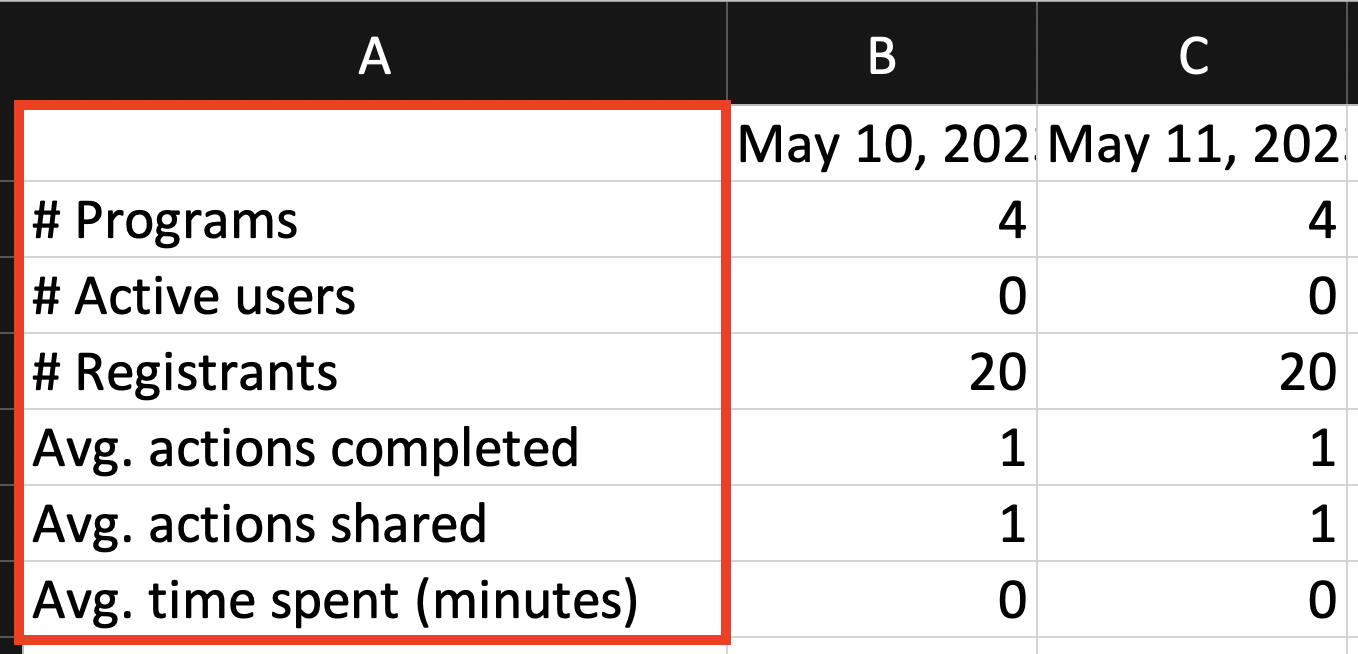Select actions shared value in column C

click(x=1197, y=524)
